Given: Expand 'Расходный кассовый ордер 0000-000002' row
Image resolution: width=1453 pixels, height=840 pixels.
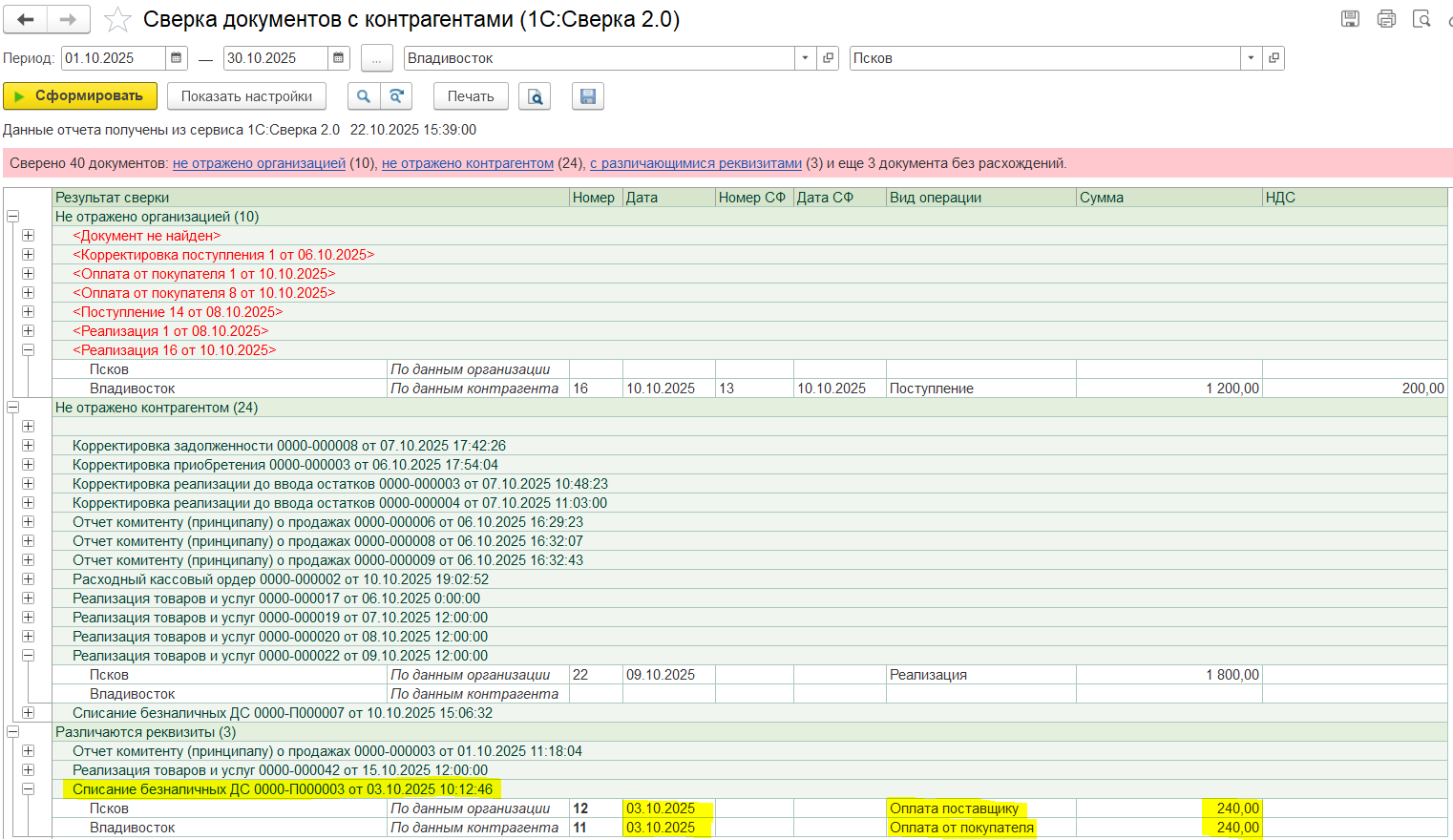Looking at the screenshot, I should tap(28, 579).
